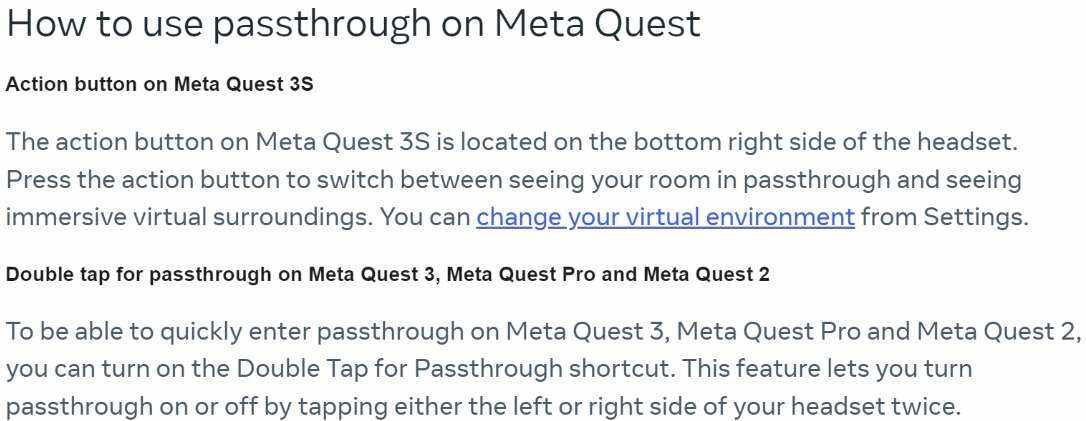Image resolution: width=1086 pixels, height=421 pixels.
Task: Click the word "passthrough" in the main title
Action: pos(336,24)
